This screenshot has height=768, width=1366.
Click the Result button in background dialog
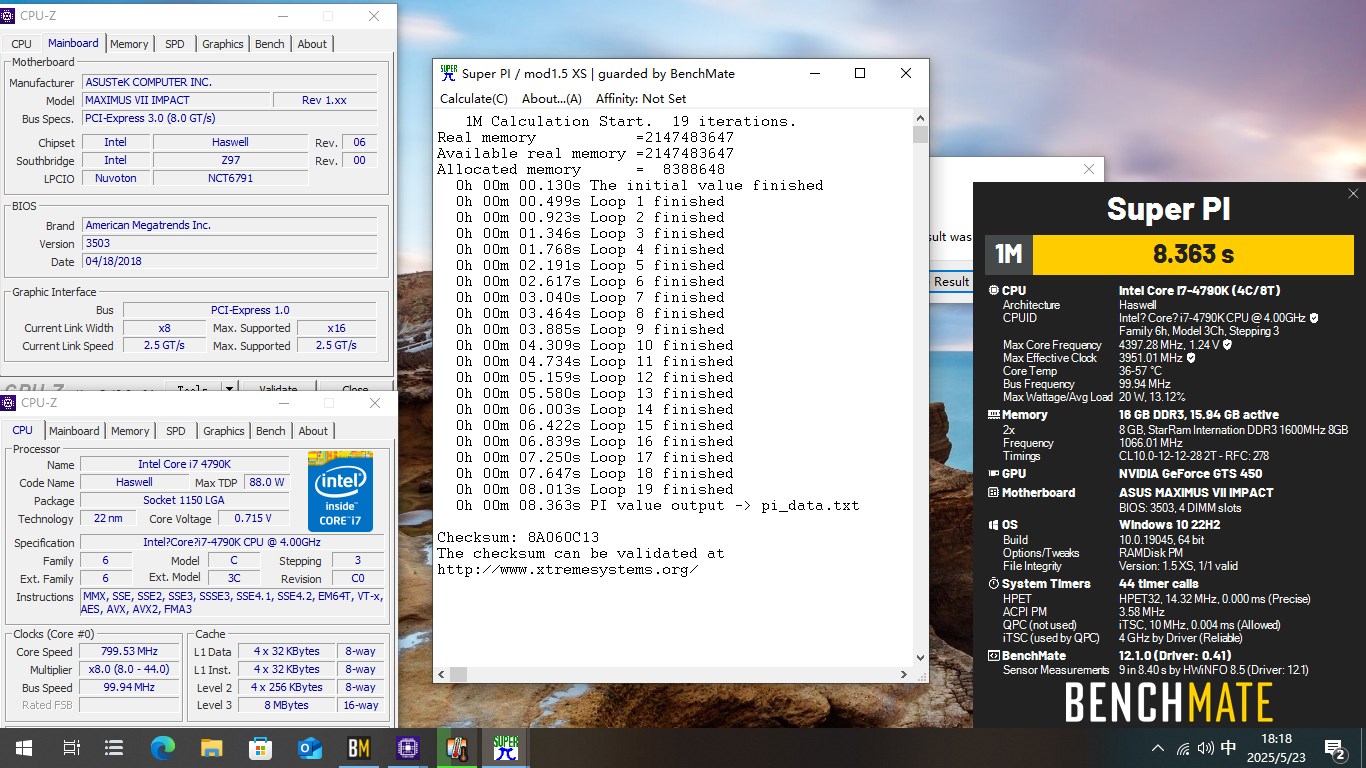click(x=951, y=282)
